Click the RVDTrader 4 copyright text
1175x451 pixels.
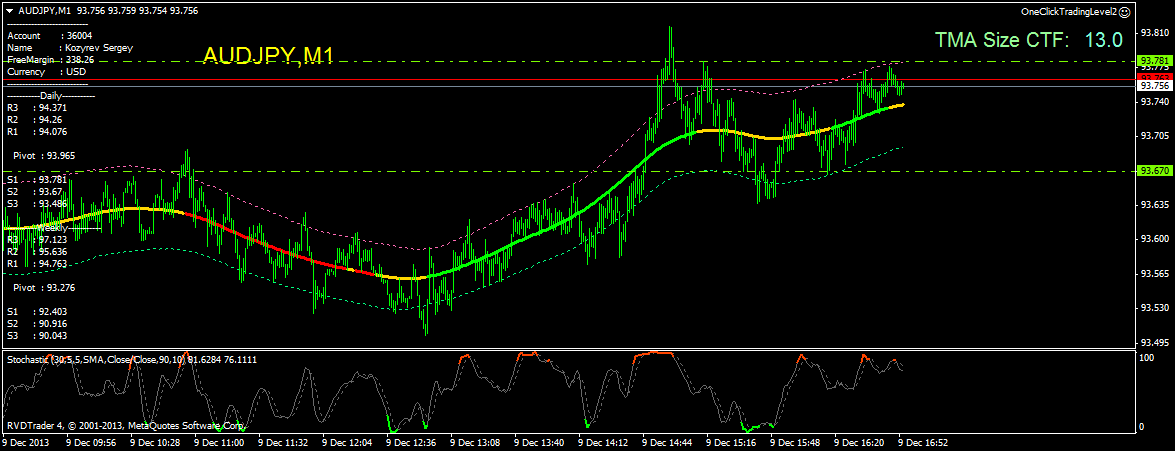click(x=126, y=426)
